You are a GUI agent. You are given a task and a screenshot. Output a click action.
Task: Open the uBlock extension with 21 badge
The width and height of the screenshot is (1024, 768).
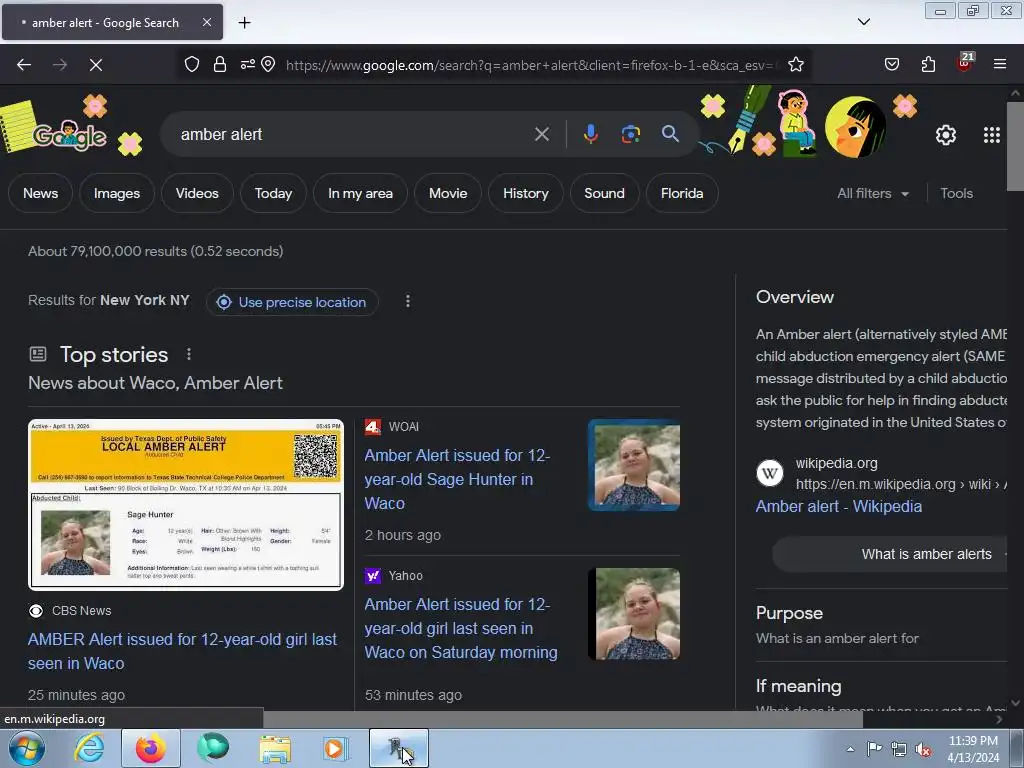pyautogui.click(x=965, y=63)
